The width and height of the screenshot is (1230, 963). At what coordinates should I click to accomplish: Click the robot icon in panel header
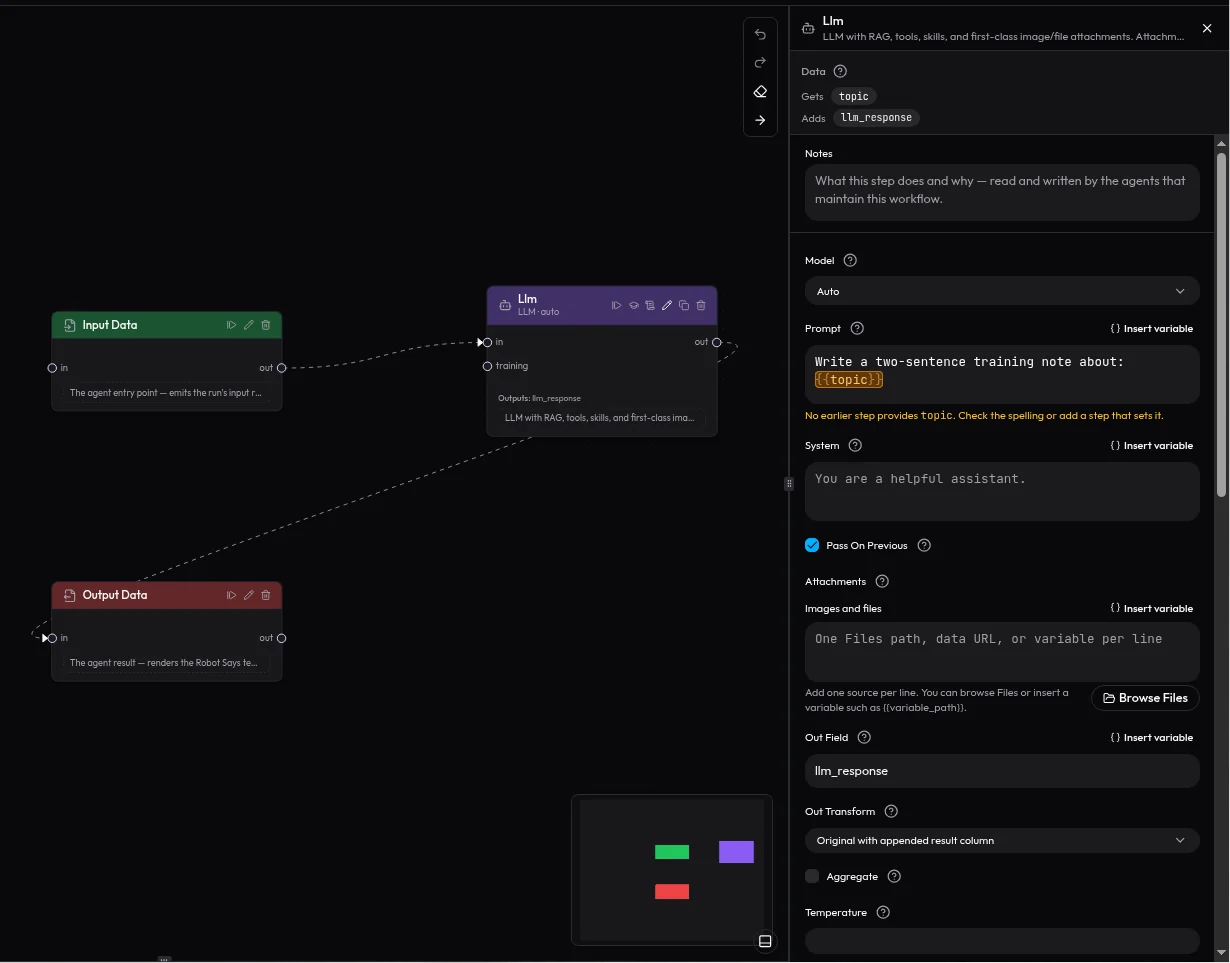(809, 28)
